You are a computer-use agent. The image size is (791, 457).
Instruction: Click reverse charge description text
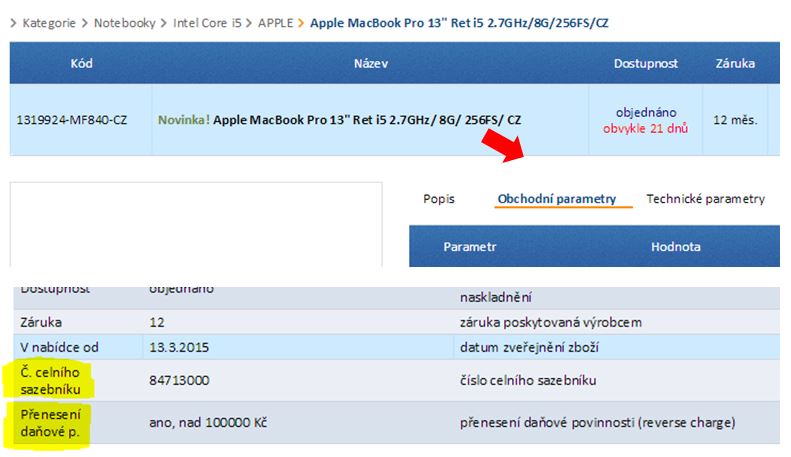click(x=597, y=423)
